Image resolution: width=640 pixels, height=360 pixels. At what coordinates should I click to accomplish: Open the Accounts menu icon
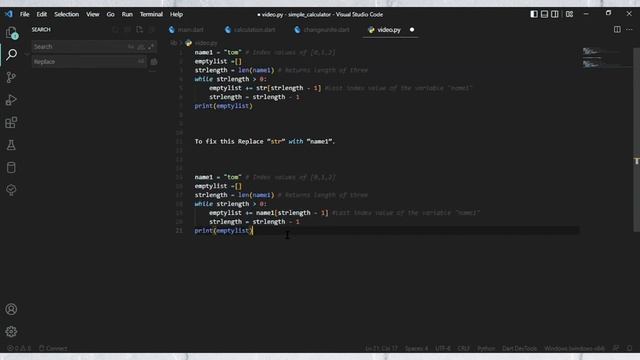tap(11, 309)
